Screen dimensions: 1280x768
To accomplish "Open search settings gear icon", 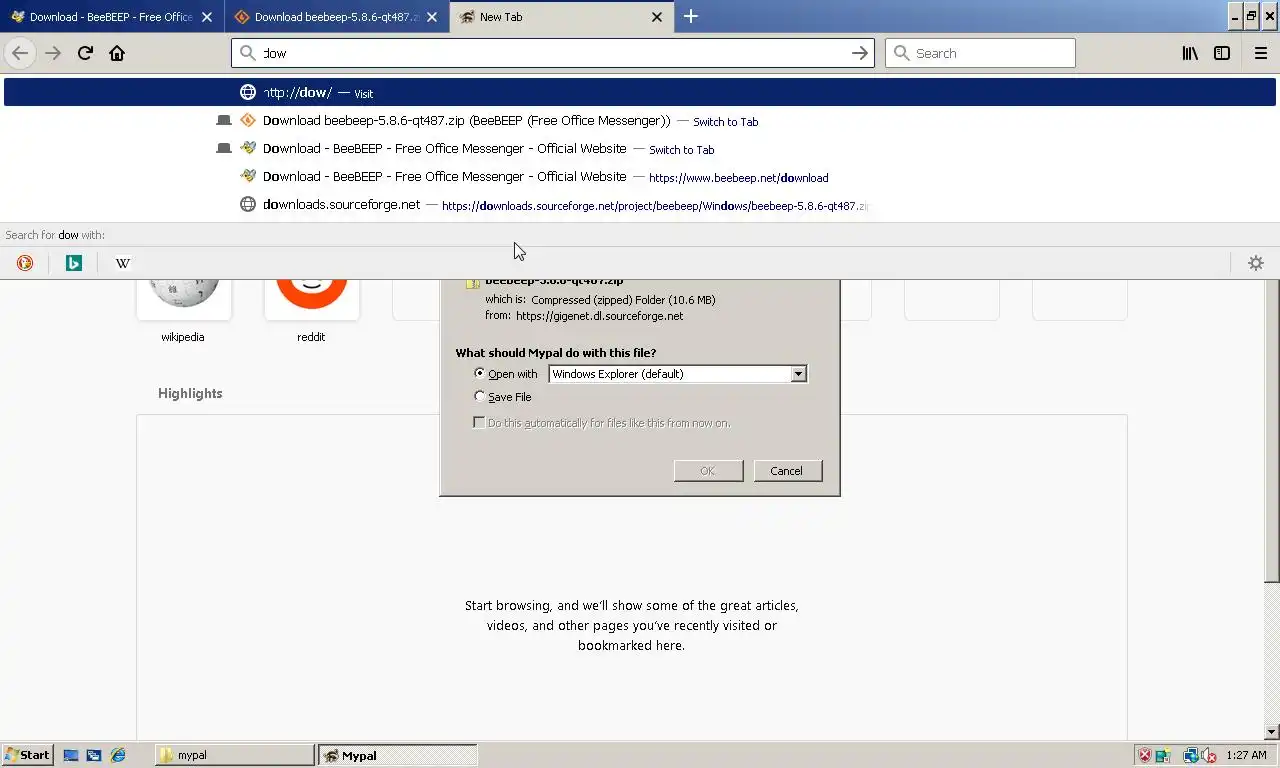I will point(1256,263).
